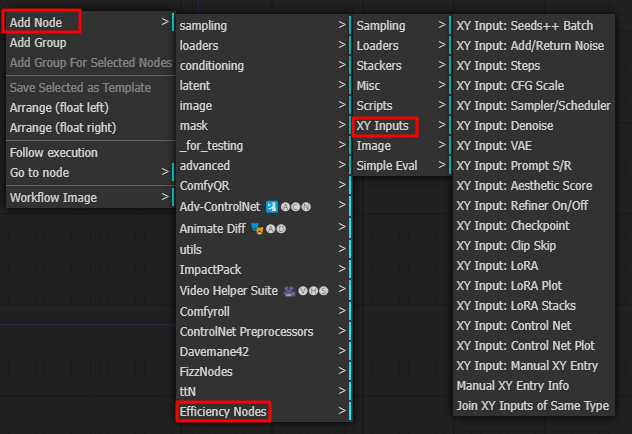Open the Comfyroll category
Screen dimensions: 632x434
pyautogui.click(x=264, y=311)
